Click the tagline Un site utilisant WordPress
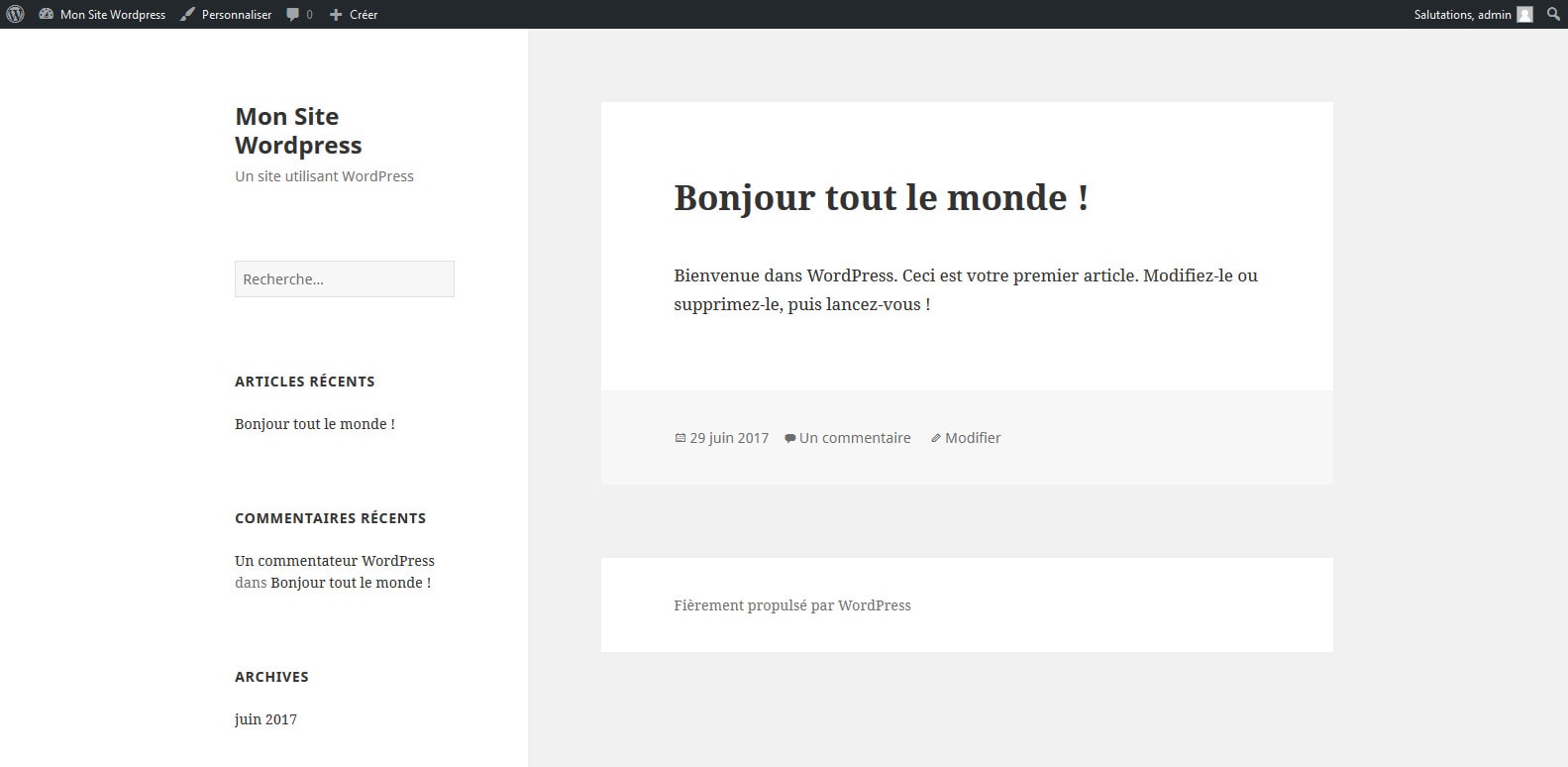 point(324,176)
